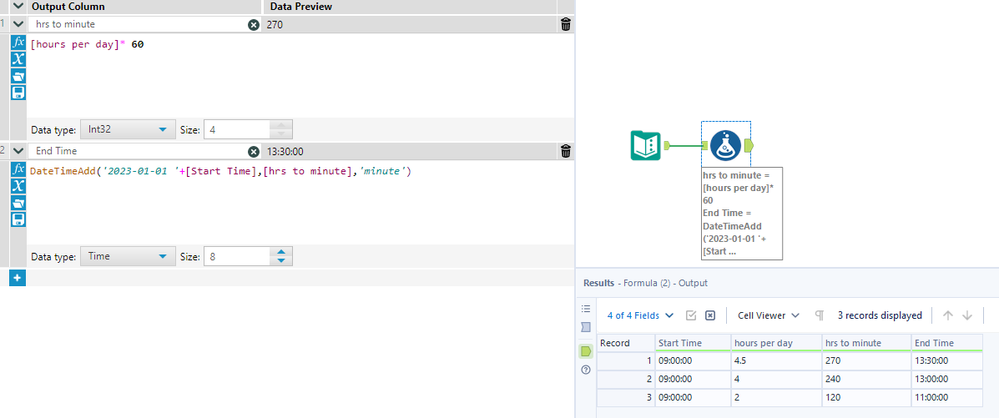Go to previous record with up arrow
The width and height of the screenshot is (999, 418).
coord(948,315)
